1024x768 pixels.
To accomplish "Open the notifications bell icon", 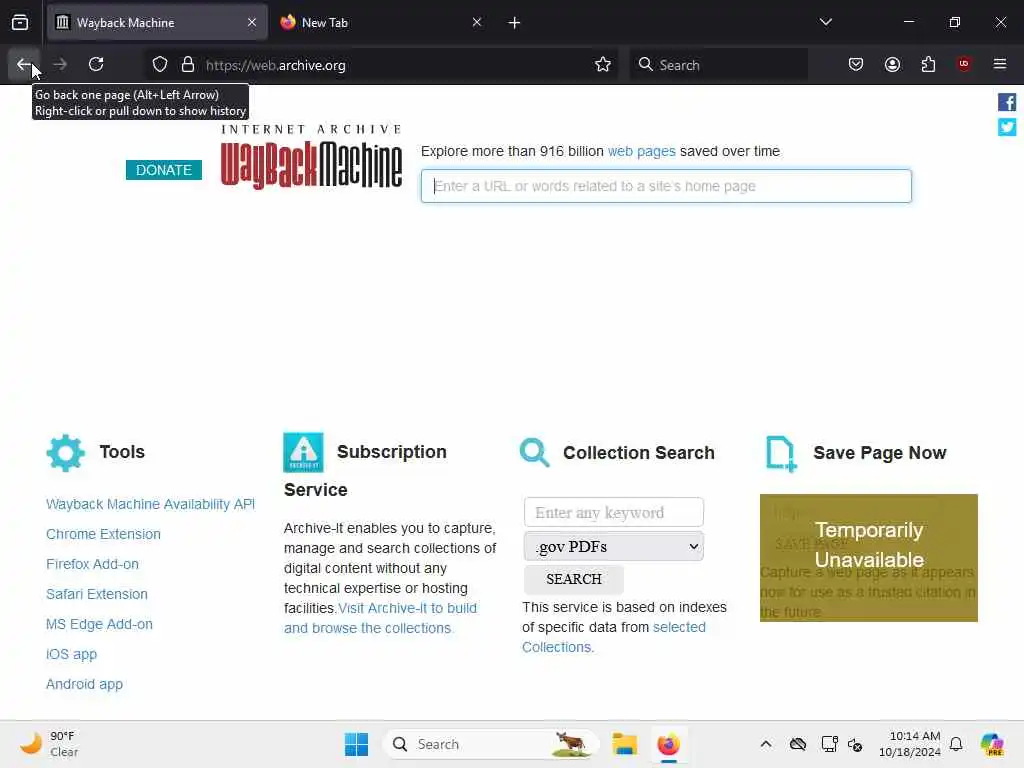I will [956, 744].
